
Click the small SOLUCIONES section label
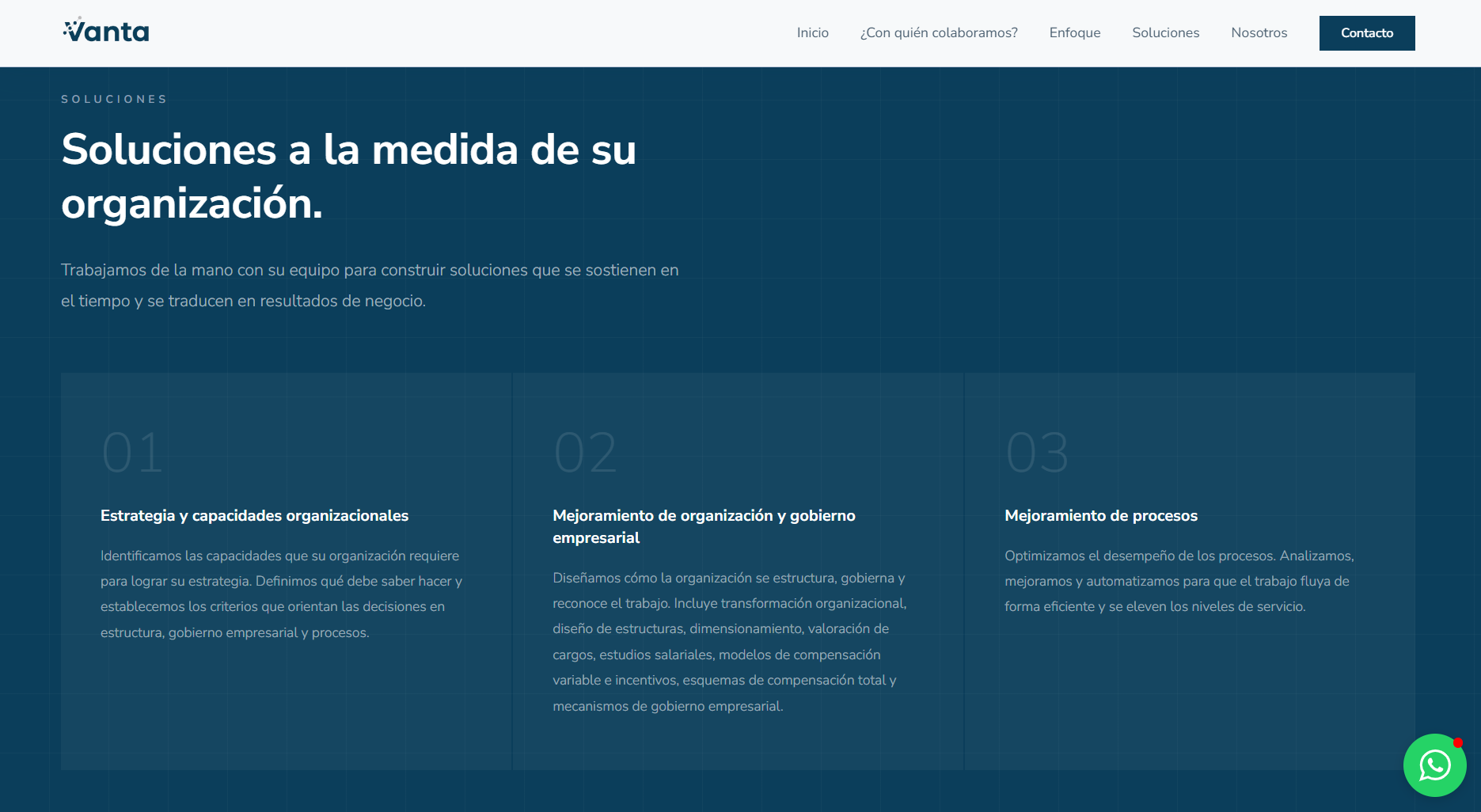pos(114,99)
